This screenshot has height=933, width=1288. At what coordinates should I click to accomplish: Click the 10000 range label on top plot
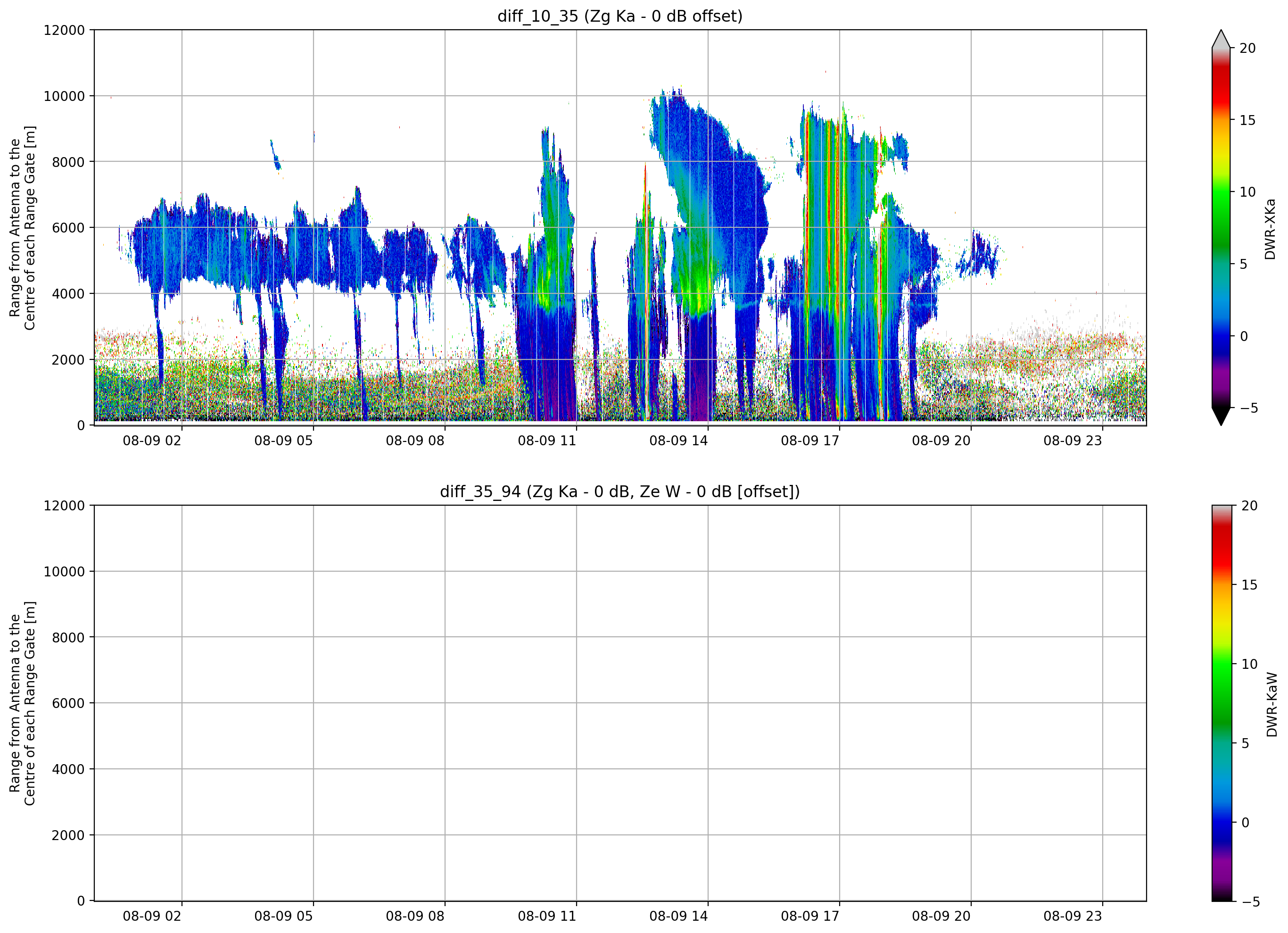click(x=64, y=96)
